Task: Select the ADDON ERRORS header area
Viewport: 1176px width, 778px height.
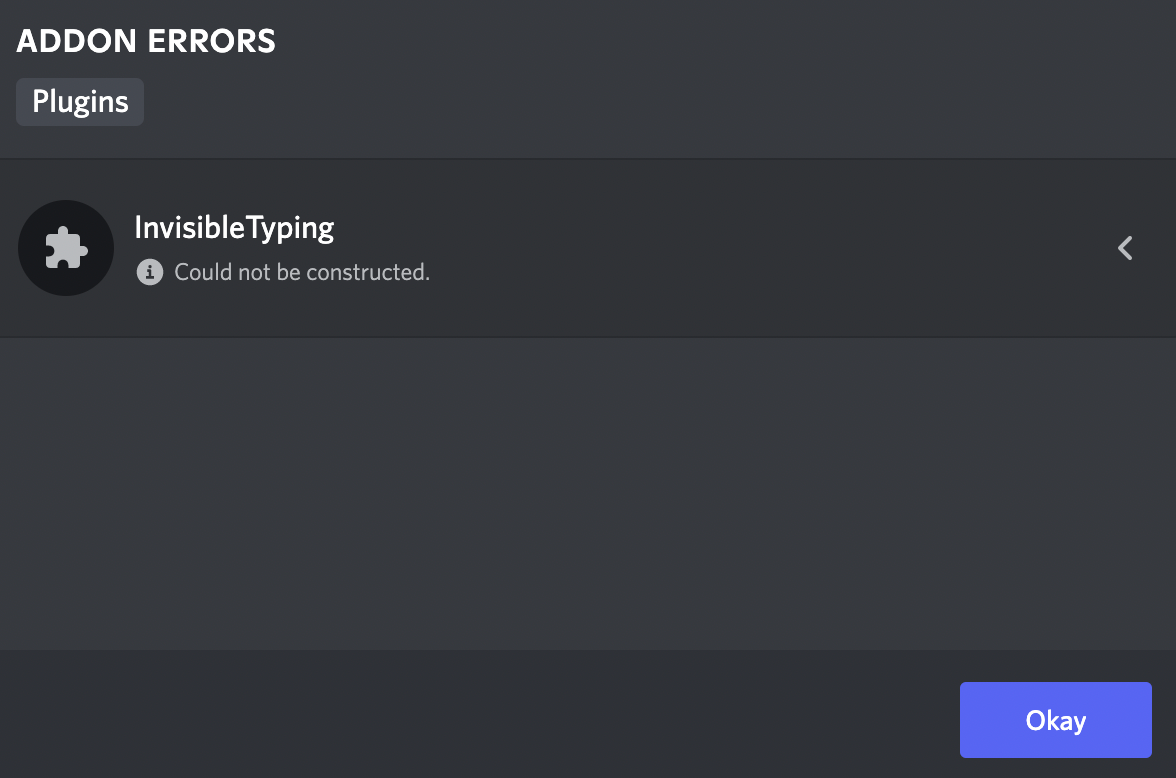Action: 146,41
